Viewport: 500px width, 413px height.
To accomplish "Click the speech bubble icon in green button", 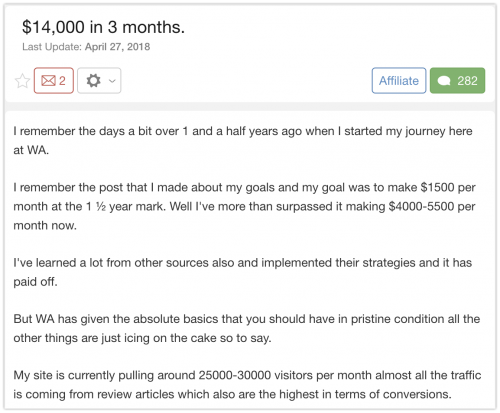I will click(444, 81).
